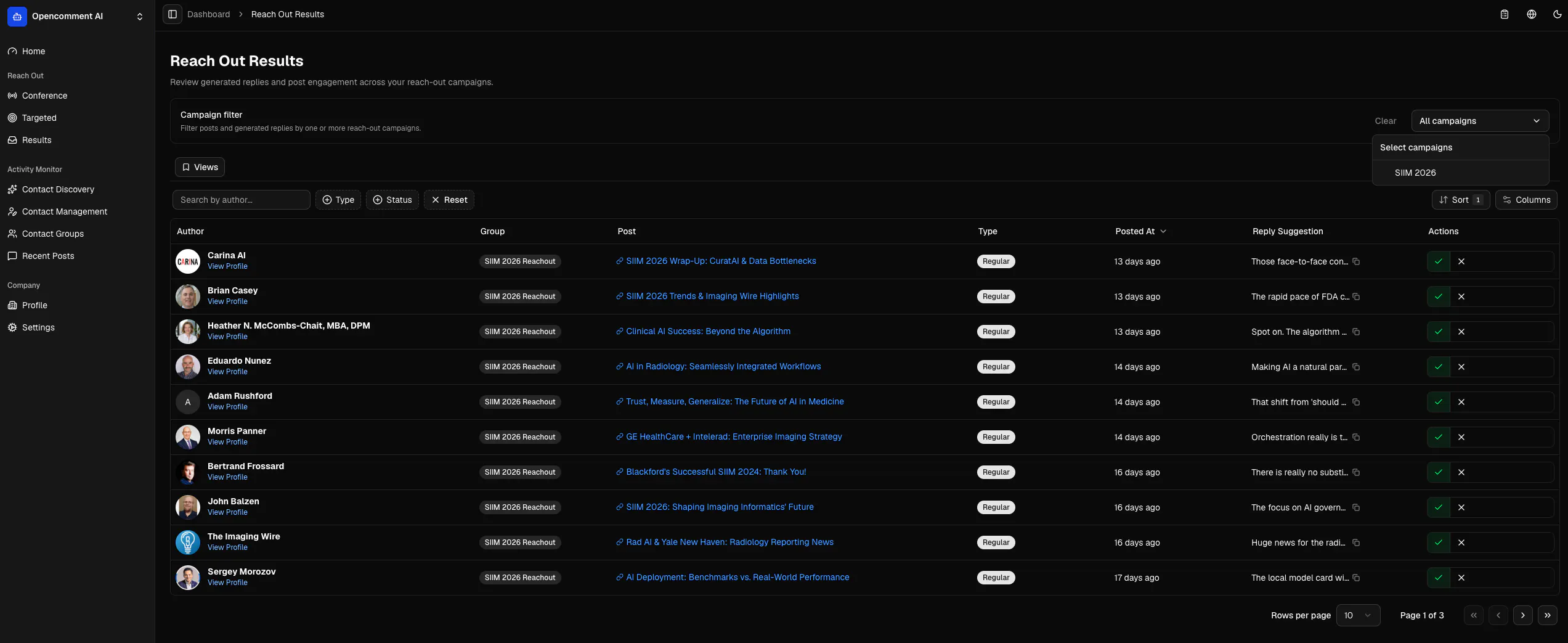Approve Brian Casey reply suggestion
This screenshot has height=643, width=1568.
(1439, 297)
